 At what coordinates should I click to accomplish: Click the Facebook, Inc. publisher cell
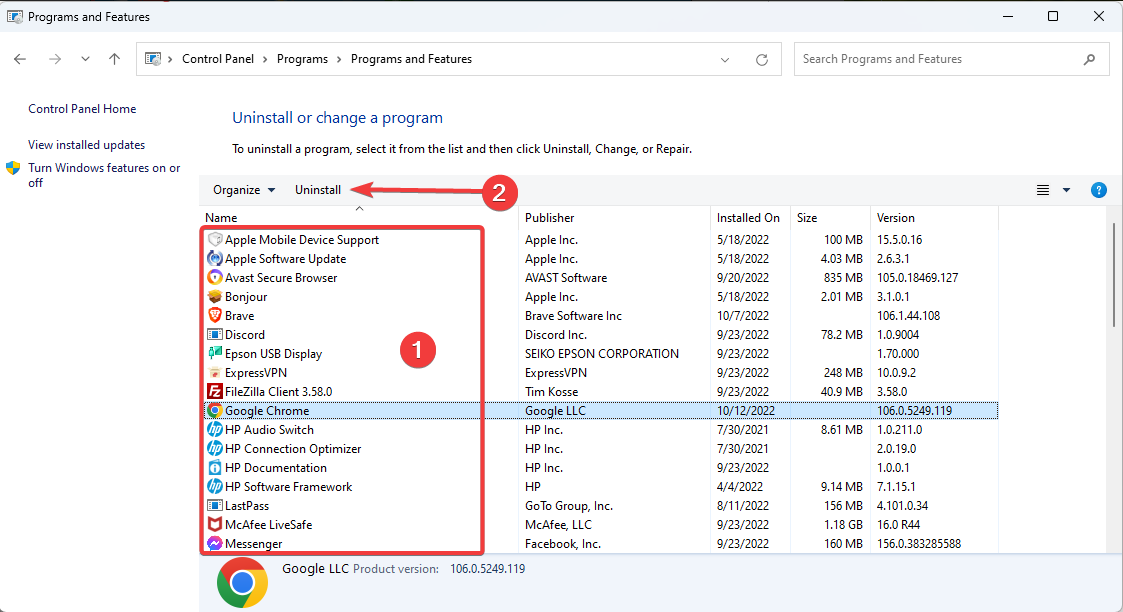(x=563, y=543)
